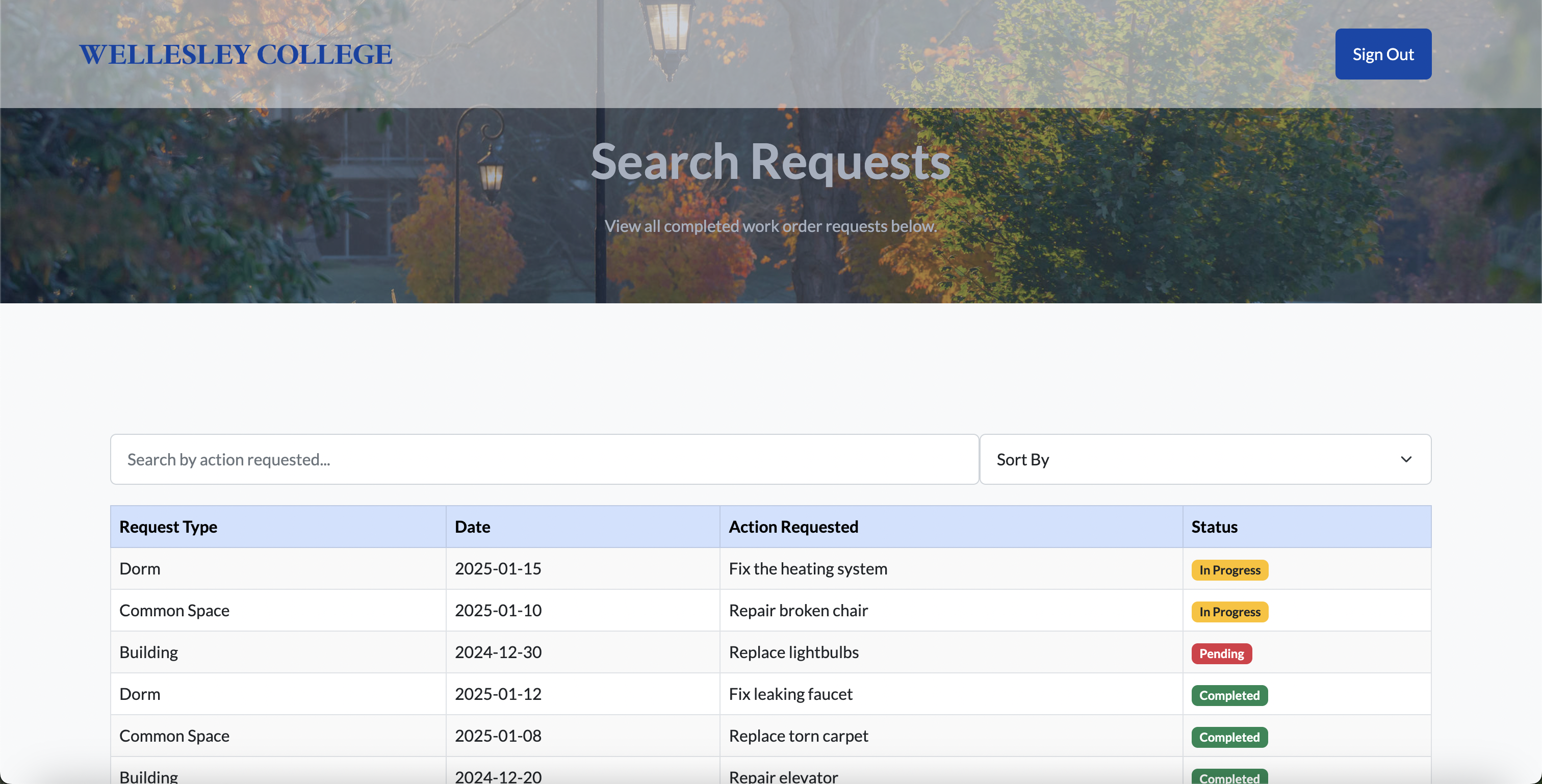Click Fix the heating system cell
The width and height of the screenshot is (1542, 784).
[x=951, y=568]
